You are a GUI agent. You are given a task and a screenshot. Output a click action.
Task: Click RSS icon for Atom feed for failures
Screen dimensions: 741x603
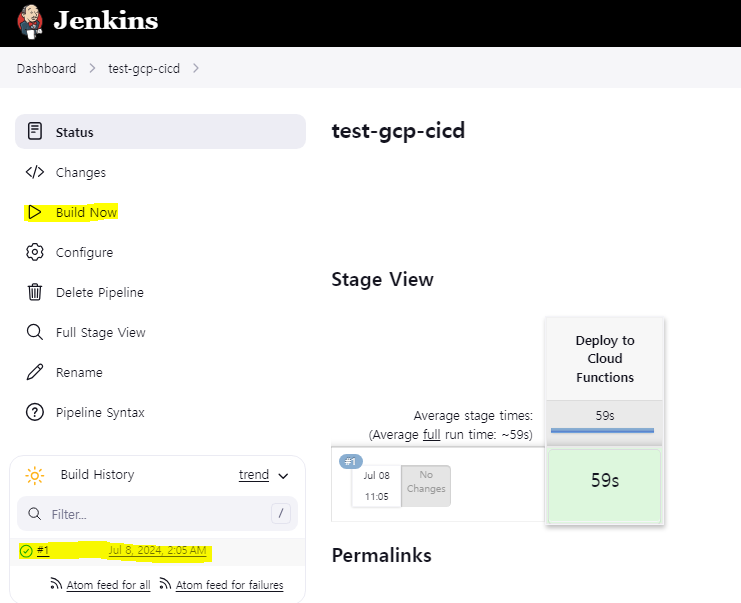(165, 584)
